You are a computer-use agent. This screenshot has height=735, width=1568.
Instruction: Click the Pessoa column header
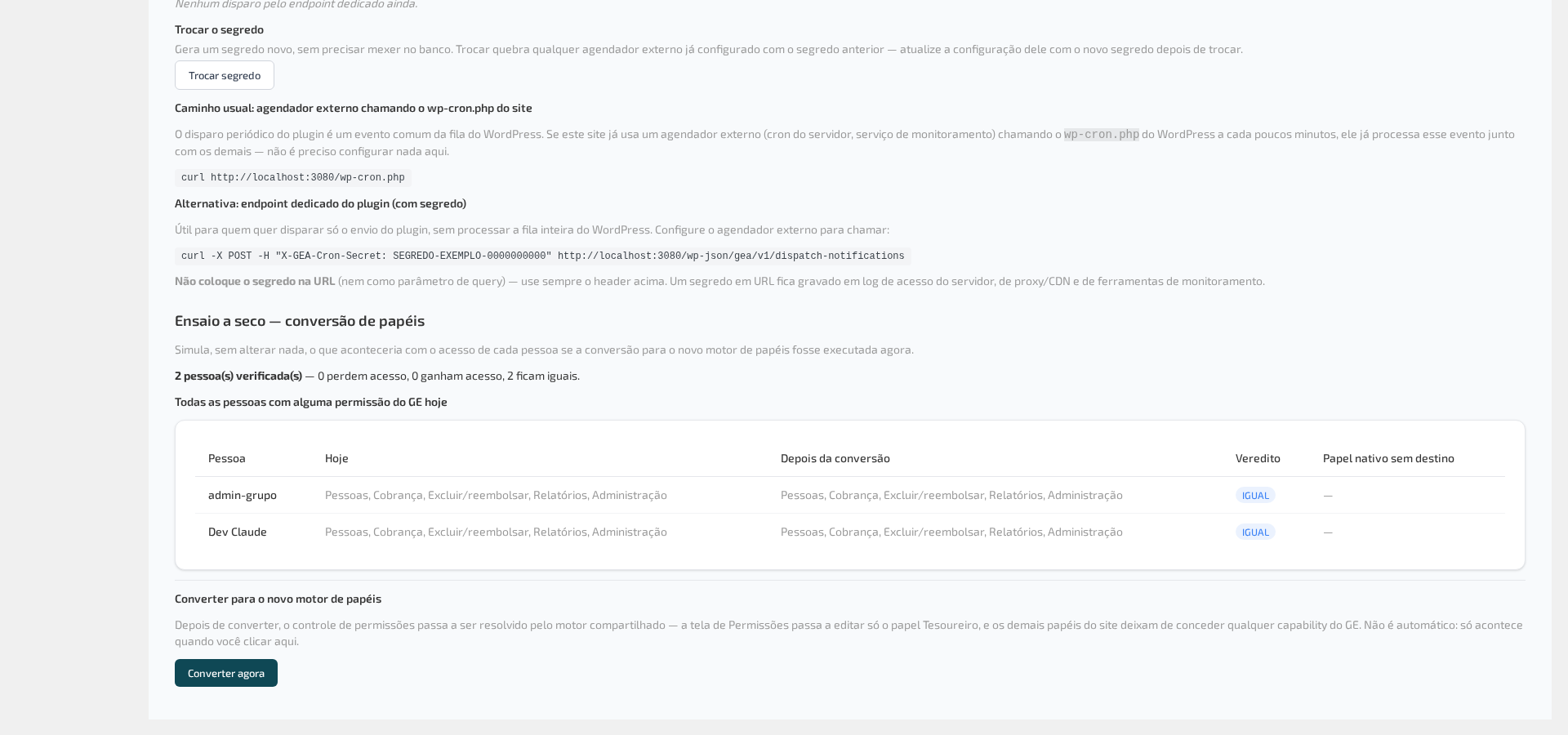coord(227,458)
